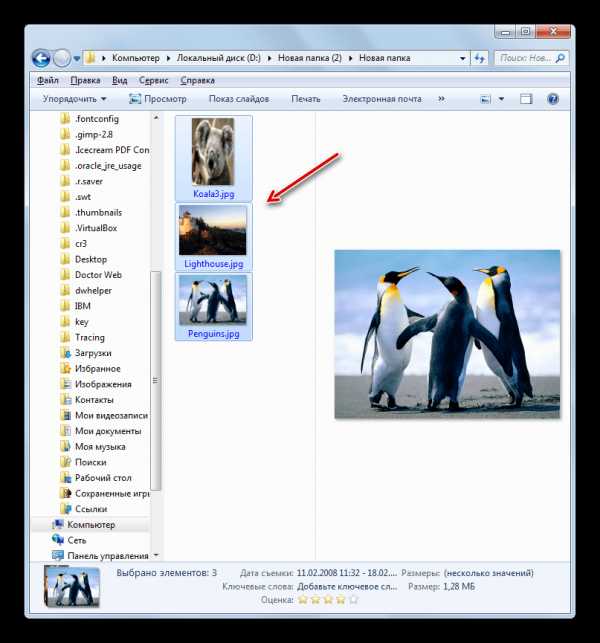Click the .gimp-2.8 folder icon
Image resolution: width=600 pixels, height=643 pixels.
(x=65, y=135)
